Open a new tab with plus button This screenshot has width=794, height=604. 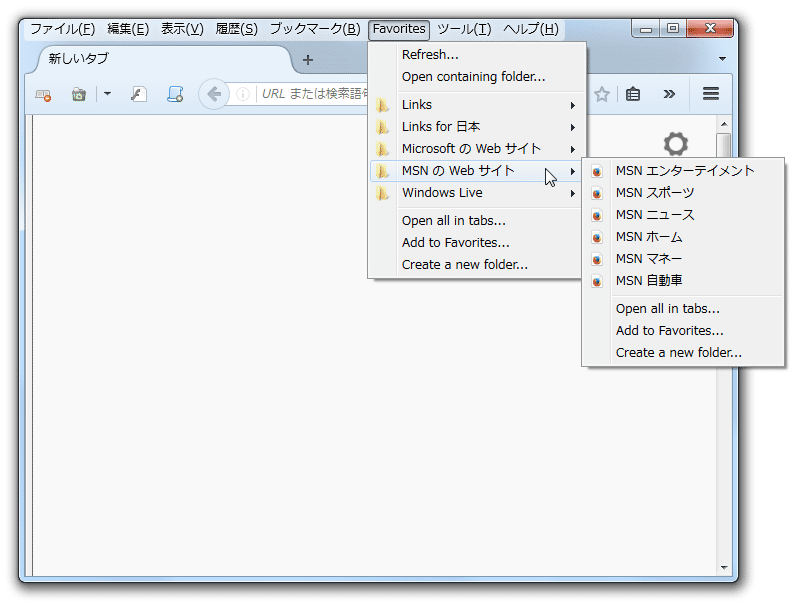click(x=307, y=60)
